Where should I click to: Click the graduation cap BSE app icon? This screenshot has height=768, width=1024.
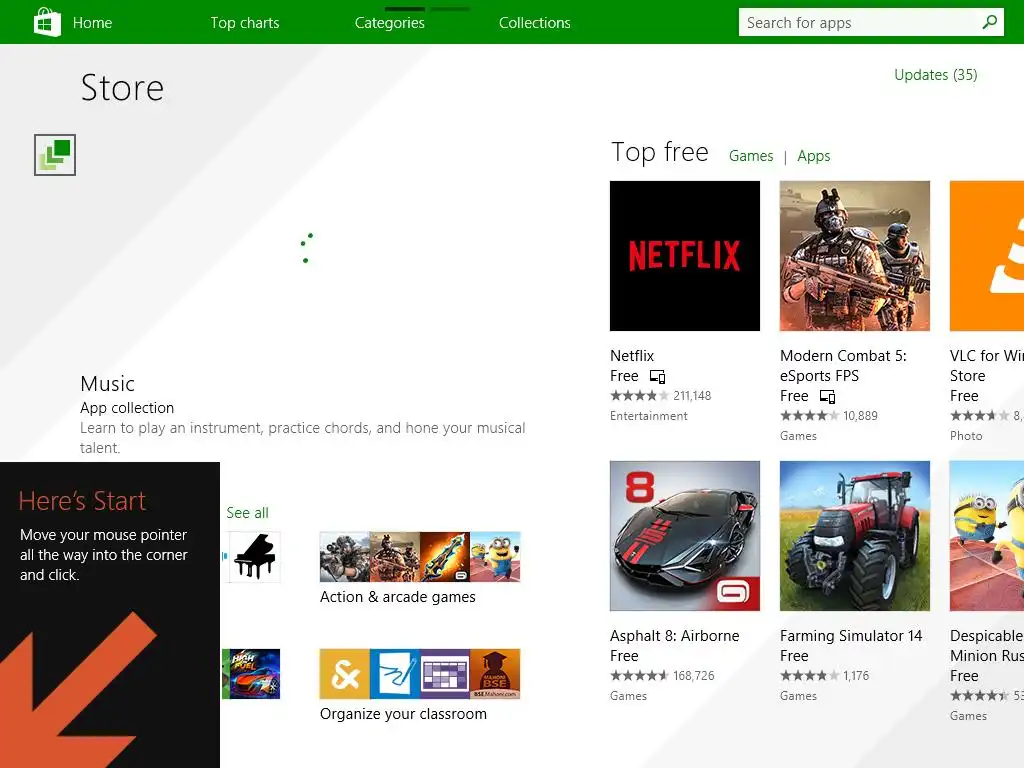pyautogui.click(x=495, y=674)
